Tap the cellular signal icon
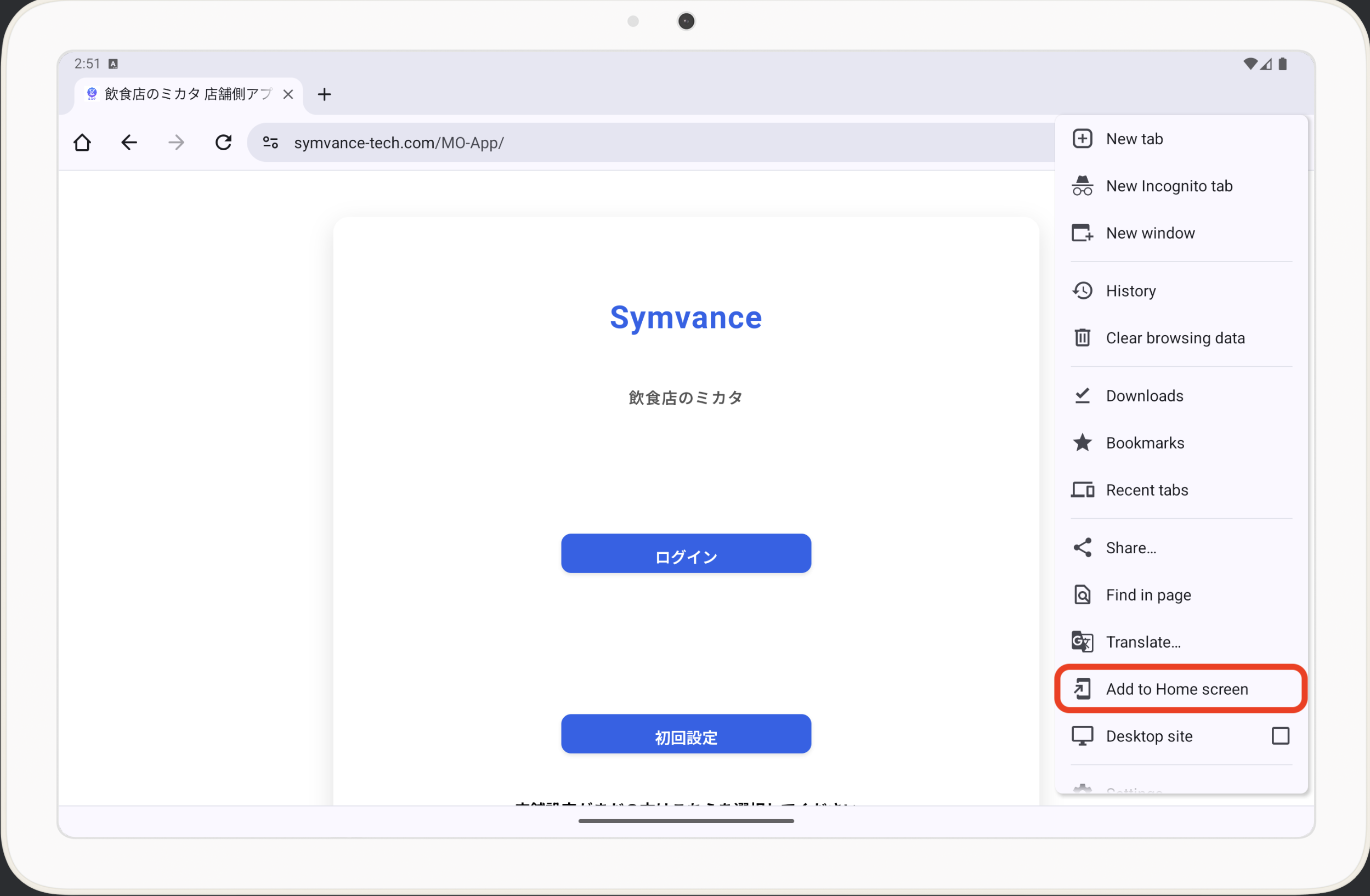 click(1266, 64)
